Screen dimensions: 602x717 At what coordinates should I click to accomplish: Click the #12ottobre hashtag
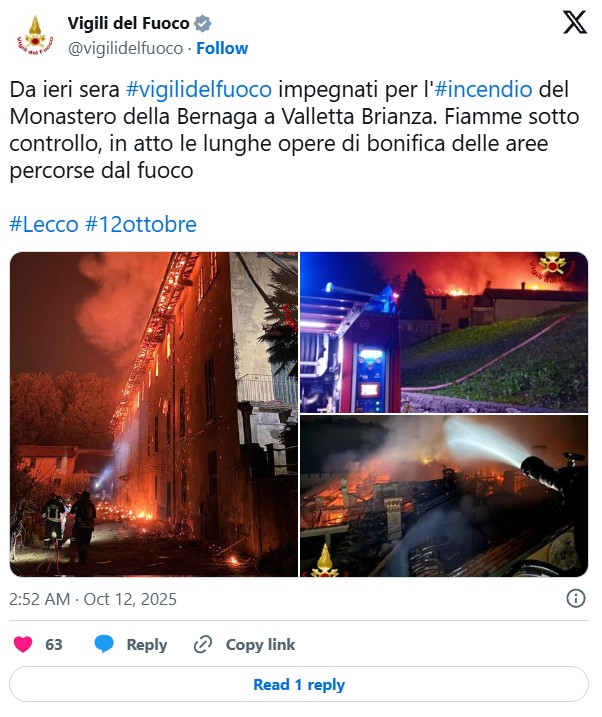click(x=141, y=224)
